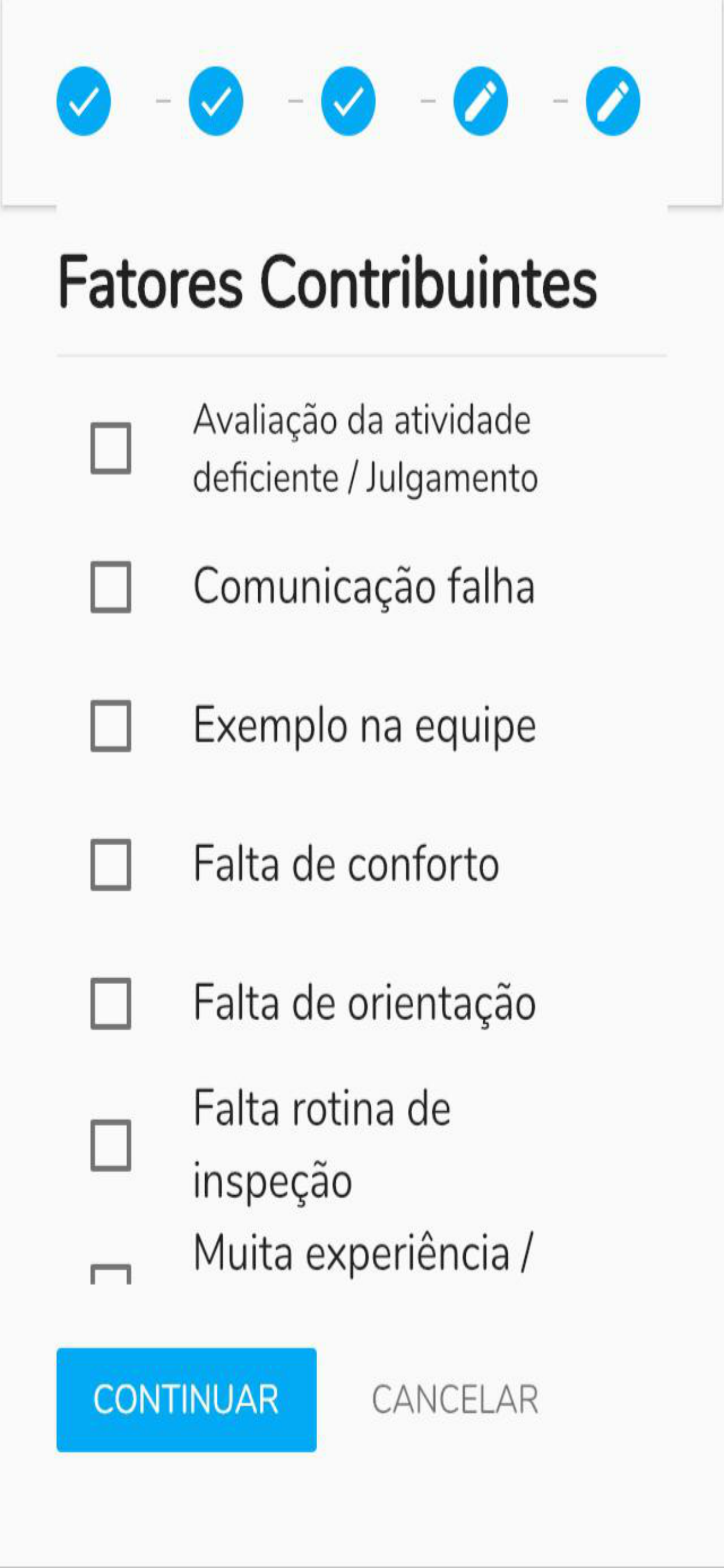The image size is (724, 1568).
Task: Open the fourth step pencil icon
Action: (x=481, y=101)
